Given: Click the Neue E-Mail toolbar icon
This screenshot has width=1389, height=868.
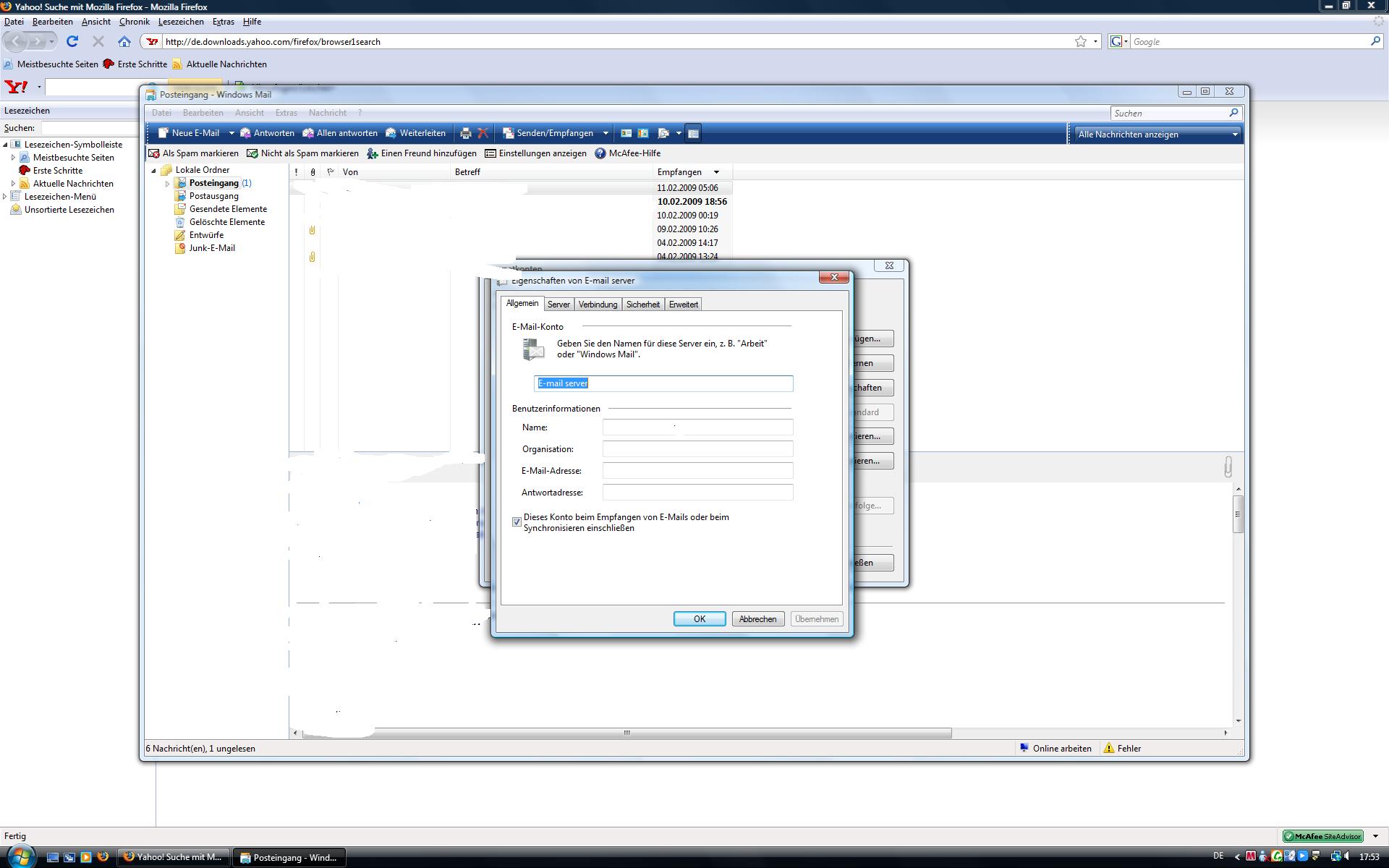Looking at the screenshot, I should tap(163, 133).
